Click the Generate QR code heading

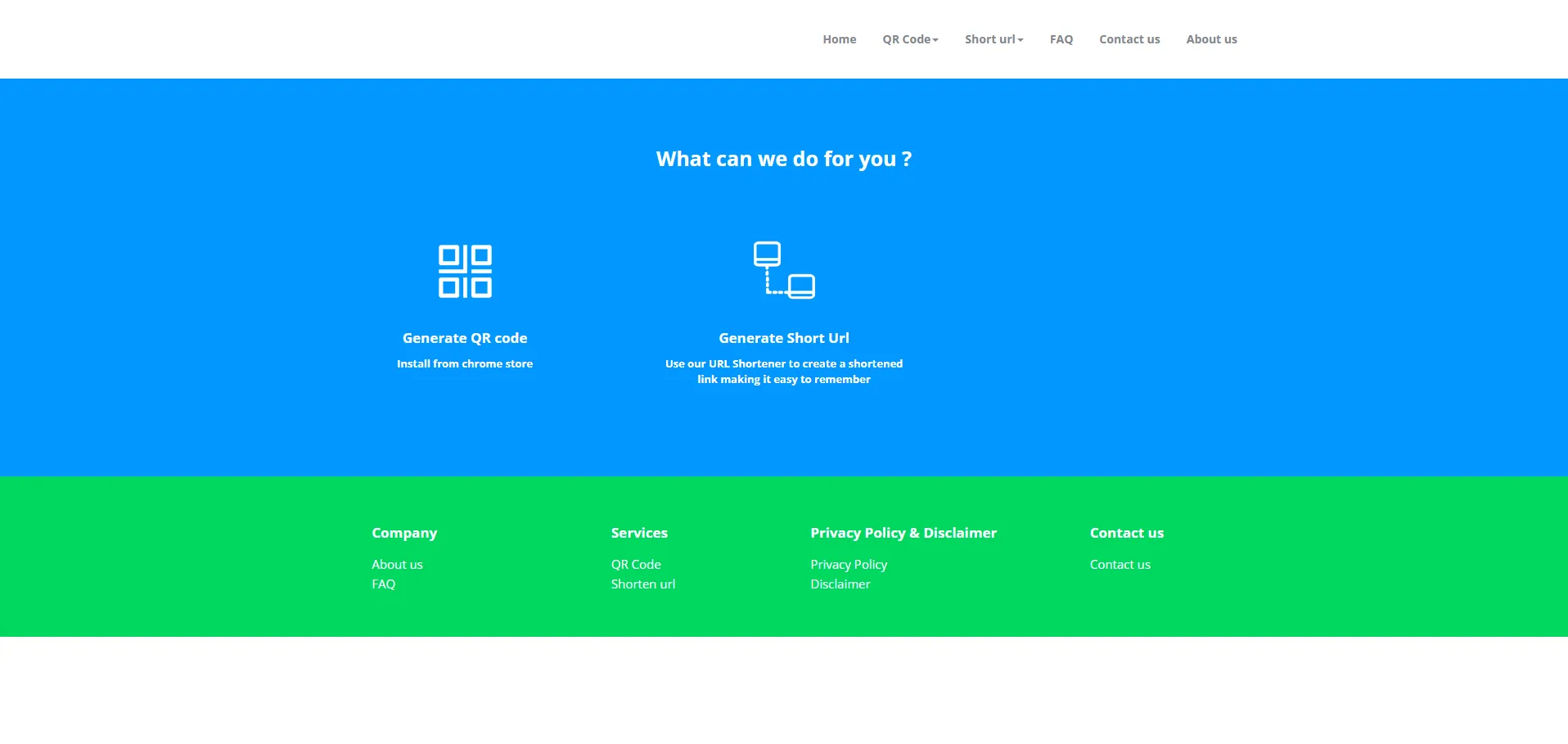coord(464,338)
